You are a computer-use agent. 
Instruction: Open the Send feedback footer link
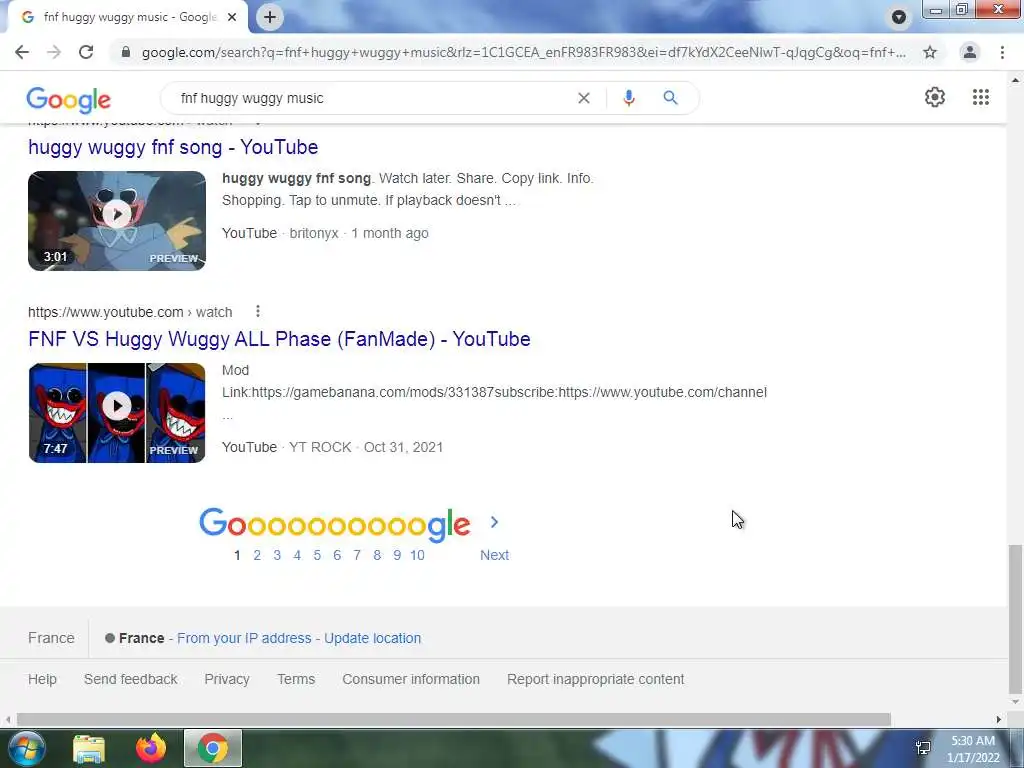coord(131,679)
